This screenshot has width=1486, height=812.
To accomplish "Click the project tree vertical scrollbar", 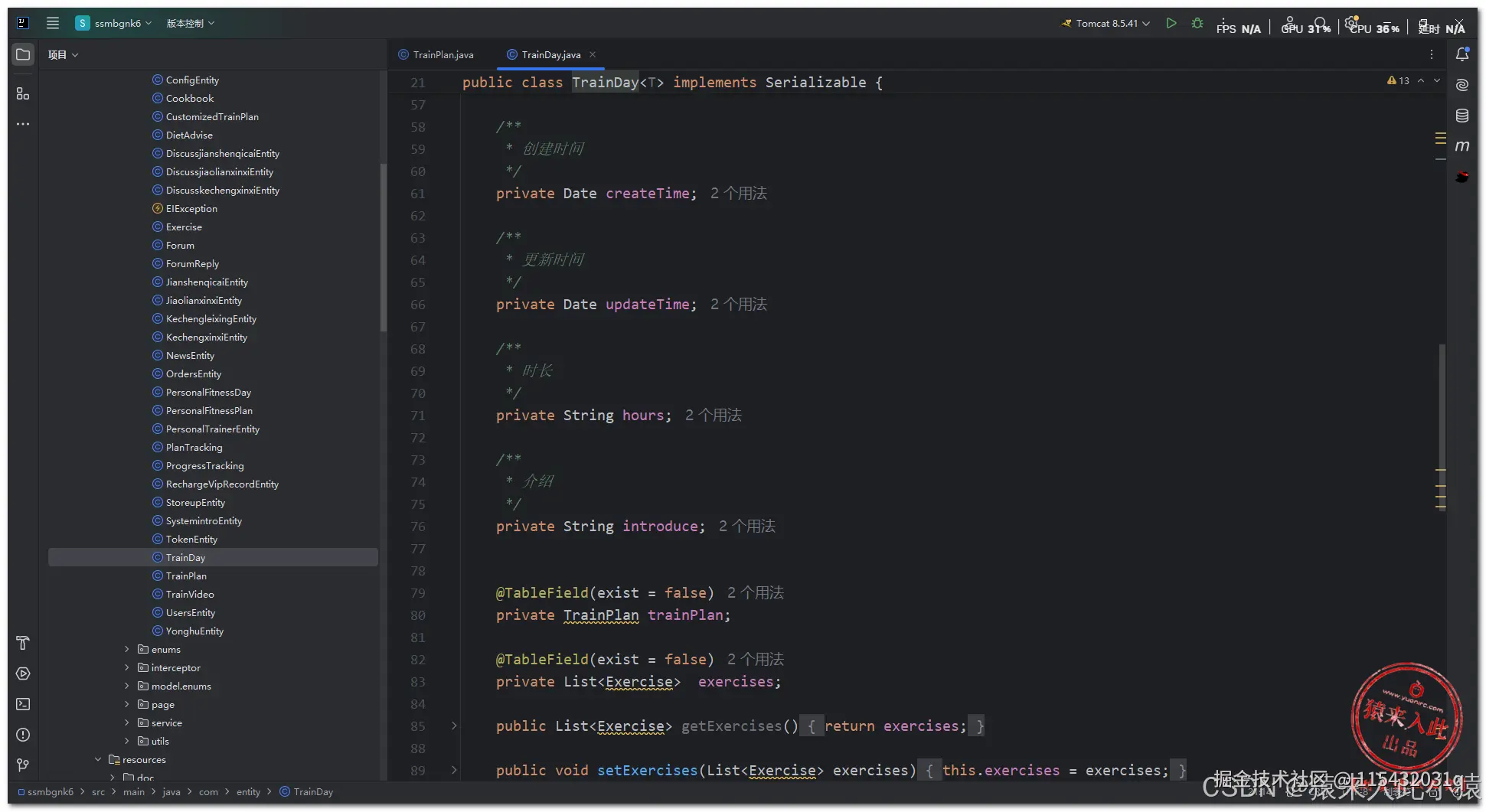I will pyautogui.click(x=383, y=247).
